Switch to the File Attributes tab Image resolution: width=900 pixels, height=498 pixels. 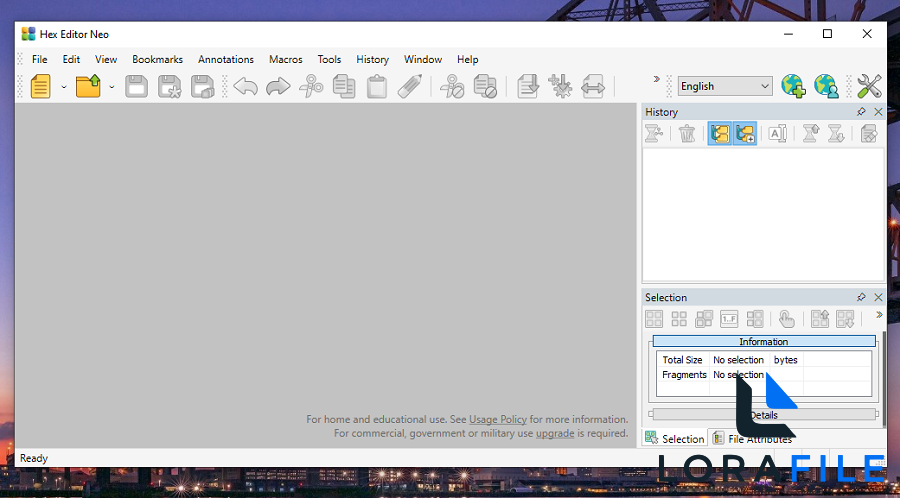pyautogui.click(x=752, y=438)
